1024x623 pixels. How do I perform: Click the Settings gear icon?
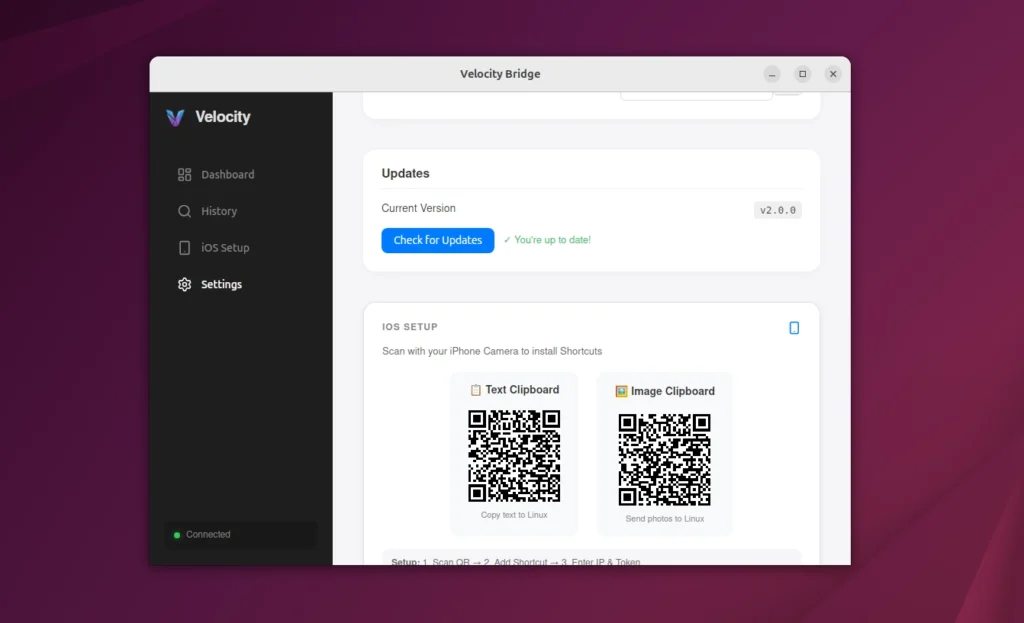tap(184, 285)
